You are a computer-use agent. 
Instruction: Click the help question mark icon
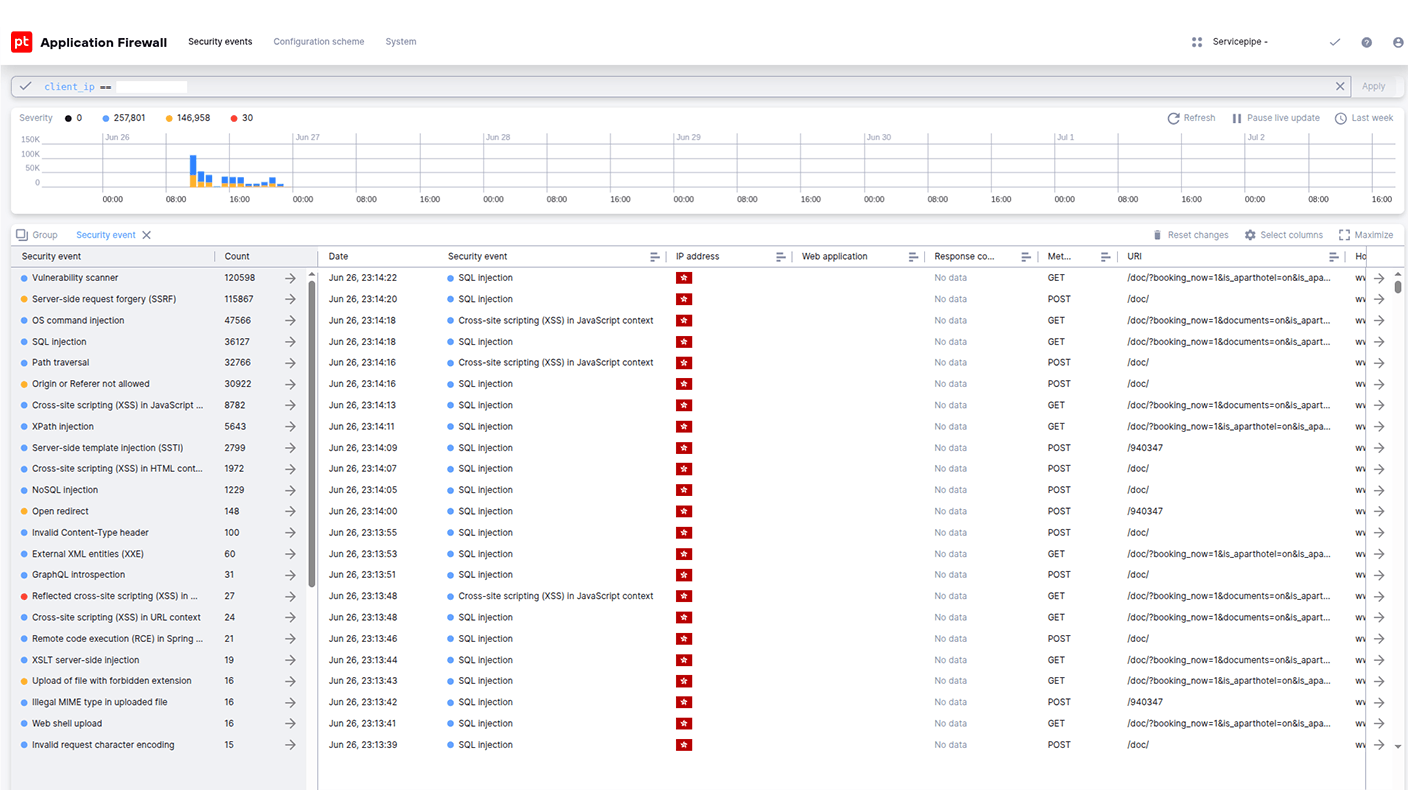[x=1366, y=42]
